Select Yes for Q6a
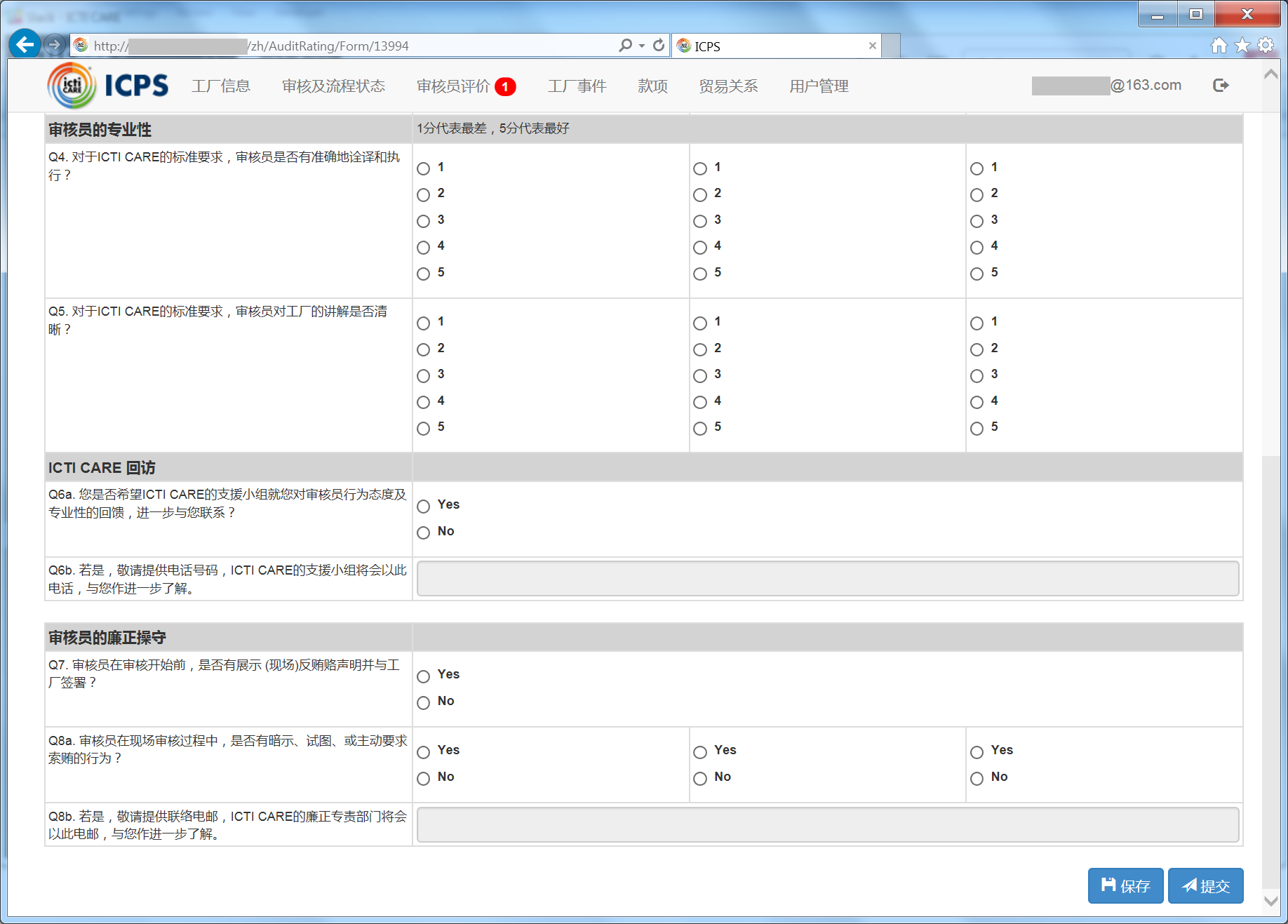 [x=424, y=506]
